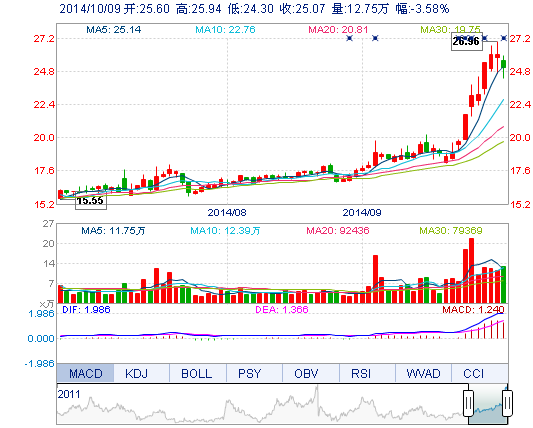Click the 15.55 low price label
This screenshot has height=428, width=533.
pos(91,201)
